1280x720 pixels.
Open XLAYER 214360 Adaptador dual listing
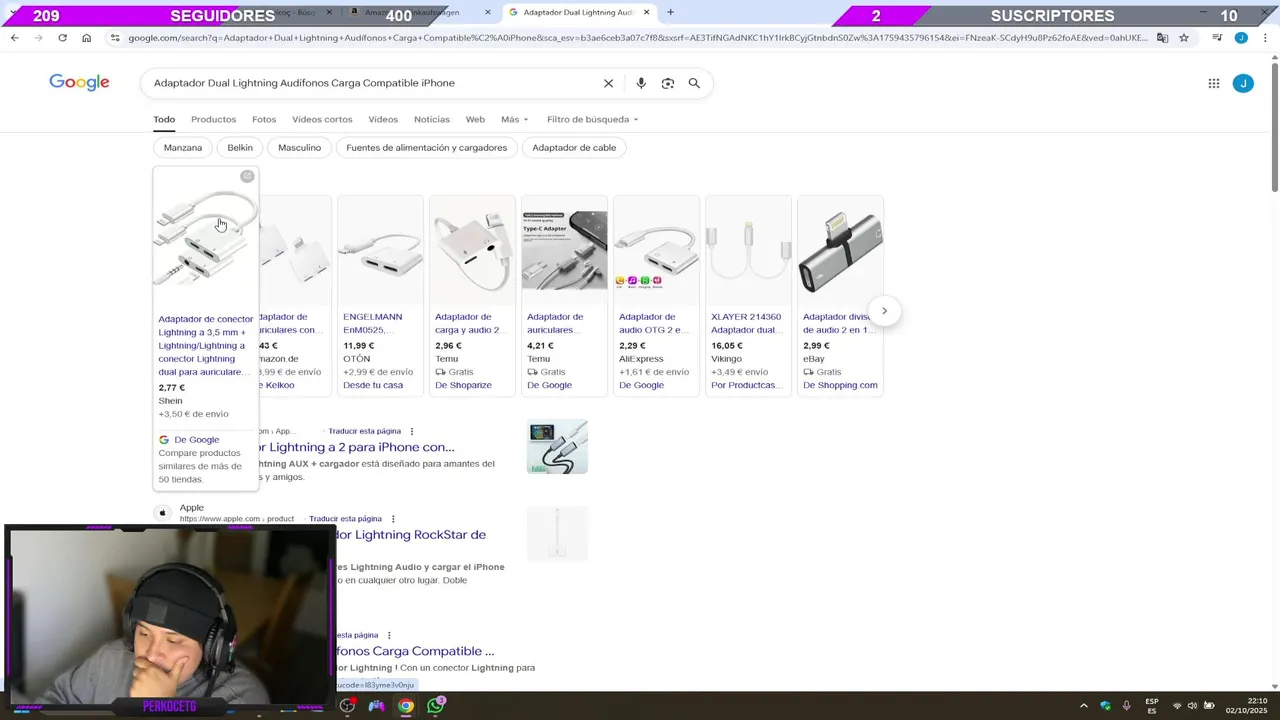tap(746, 323)
